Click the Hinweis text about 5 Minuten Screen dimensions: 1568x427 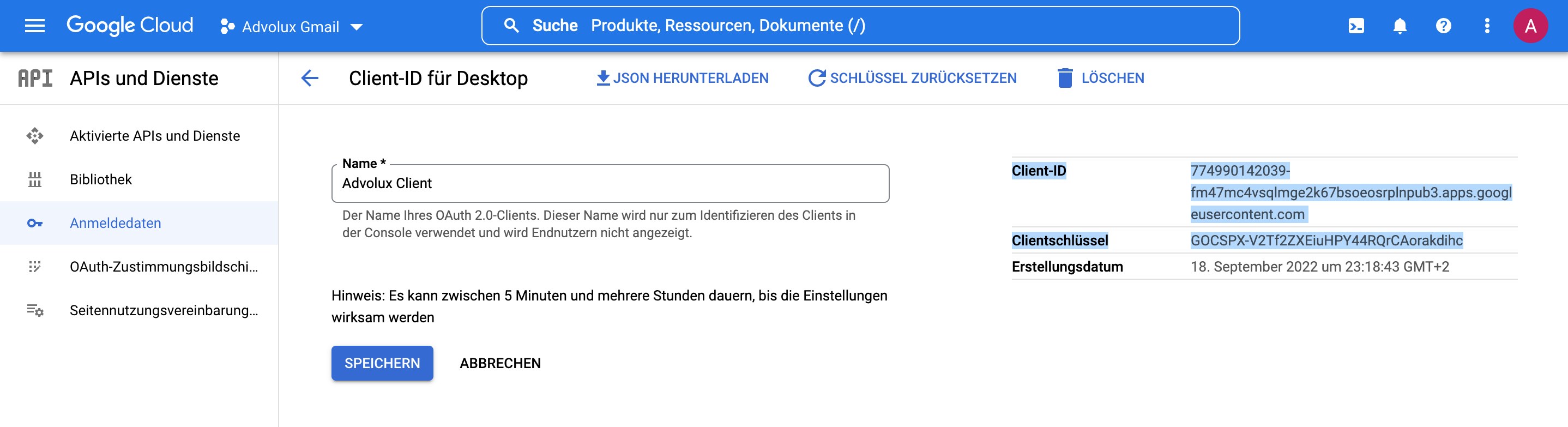610,306
